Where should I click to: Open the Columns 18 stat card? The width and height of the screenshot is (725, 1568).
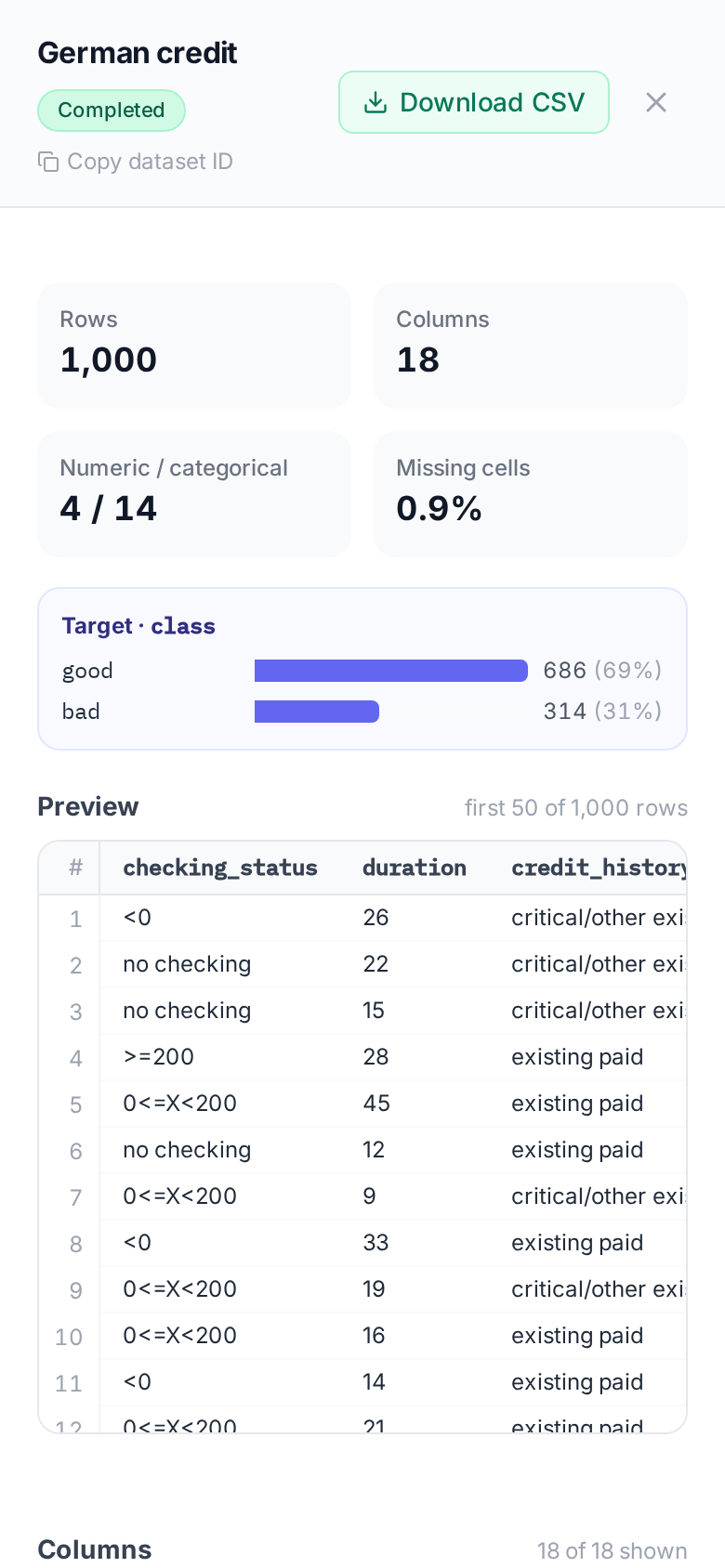tap(531, 346)
